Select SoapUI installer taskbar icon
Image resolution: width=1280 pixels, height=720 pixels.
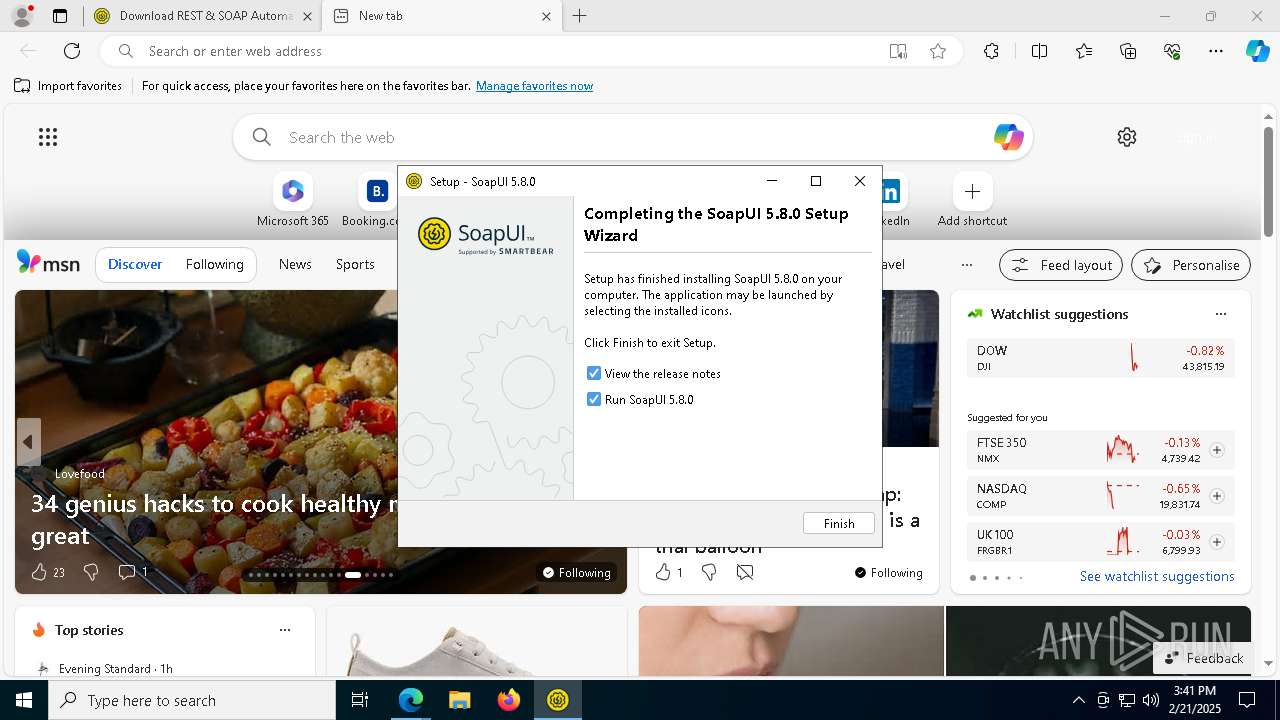(557, 700)
